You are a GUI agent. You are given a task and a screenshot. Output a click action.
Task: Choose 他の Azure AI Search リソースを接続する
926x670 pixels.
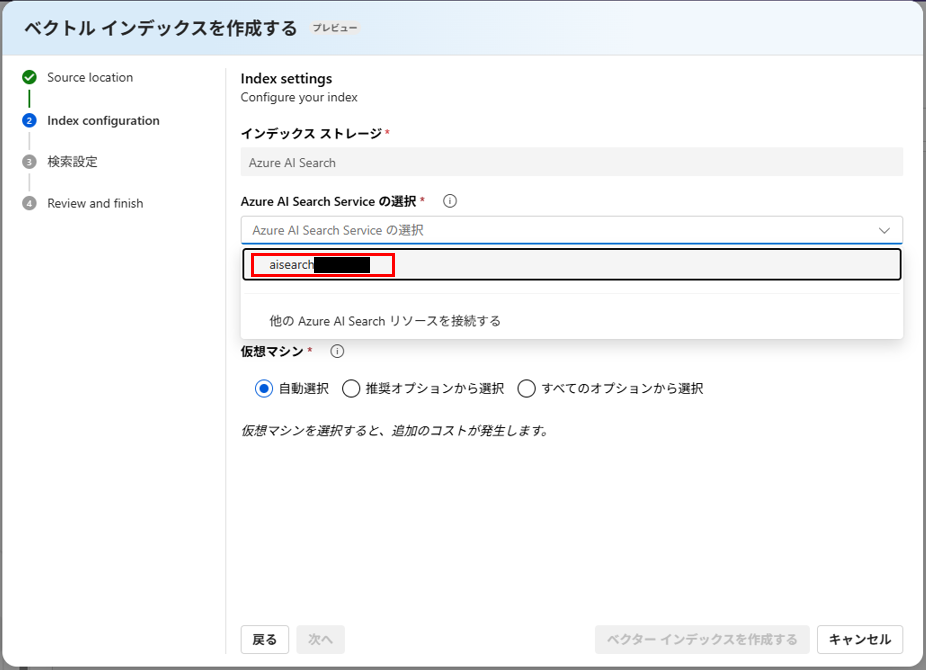pos(572,321)
